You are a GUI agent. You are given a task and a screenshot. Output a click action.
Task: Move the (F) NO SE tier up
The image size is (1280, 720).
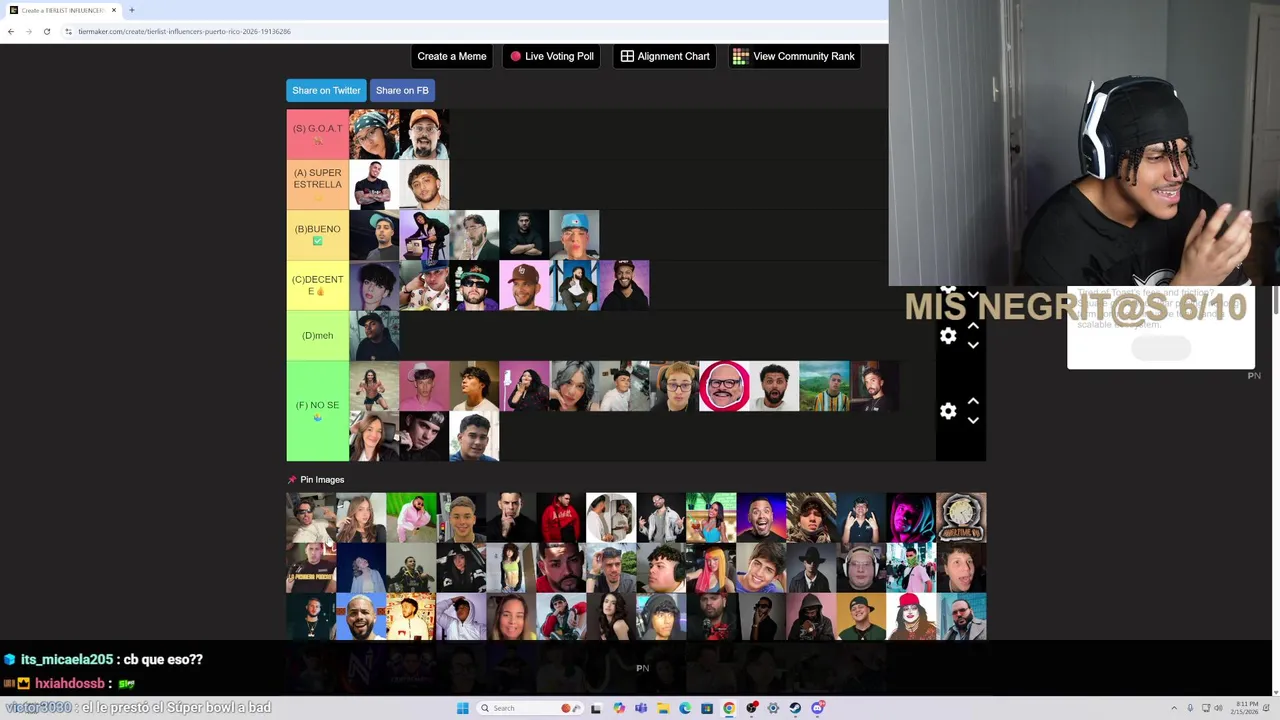(973, 401)
